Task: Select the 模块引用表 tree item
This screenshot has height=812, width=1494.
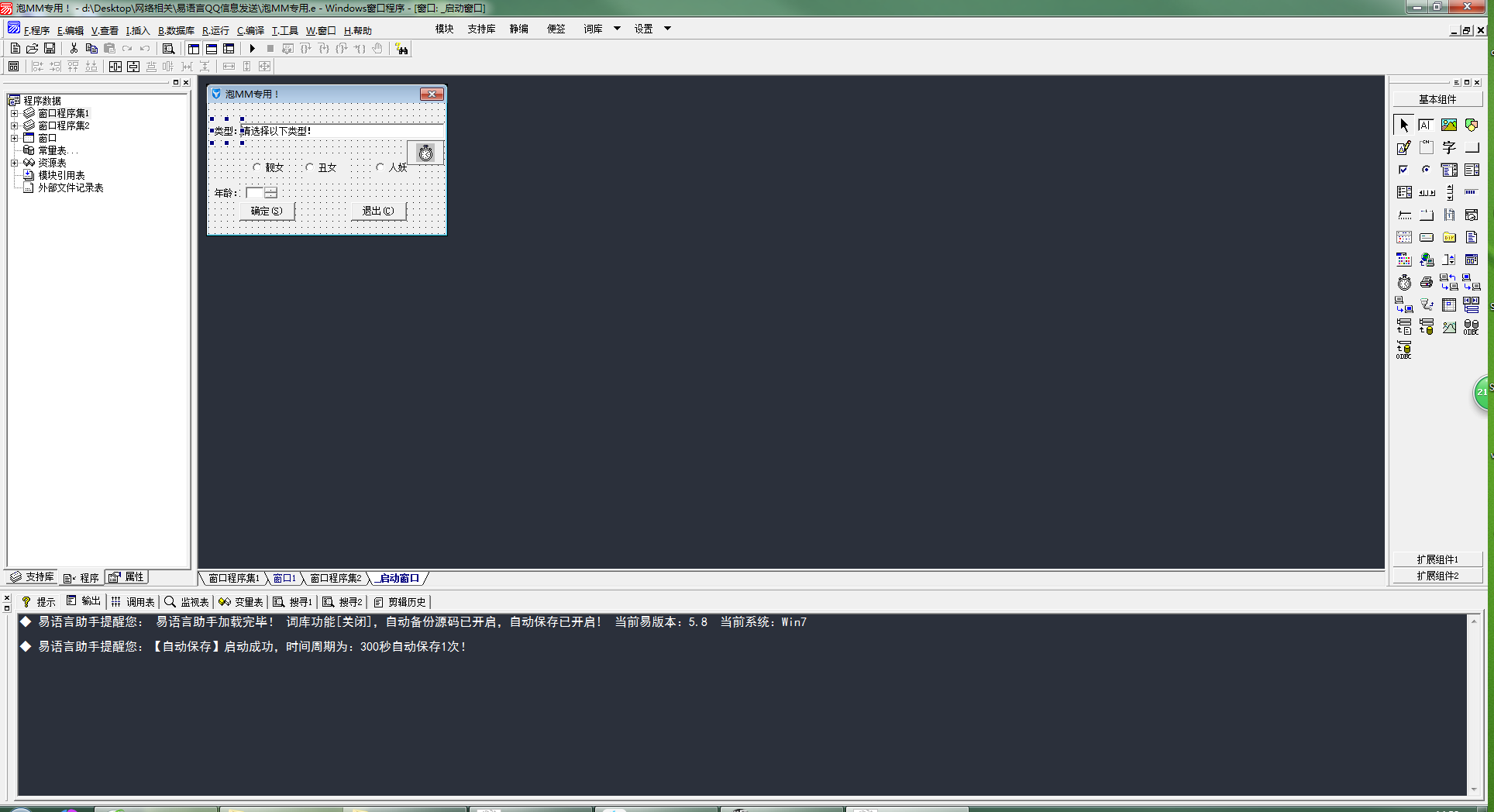Action: point(53,175)
